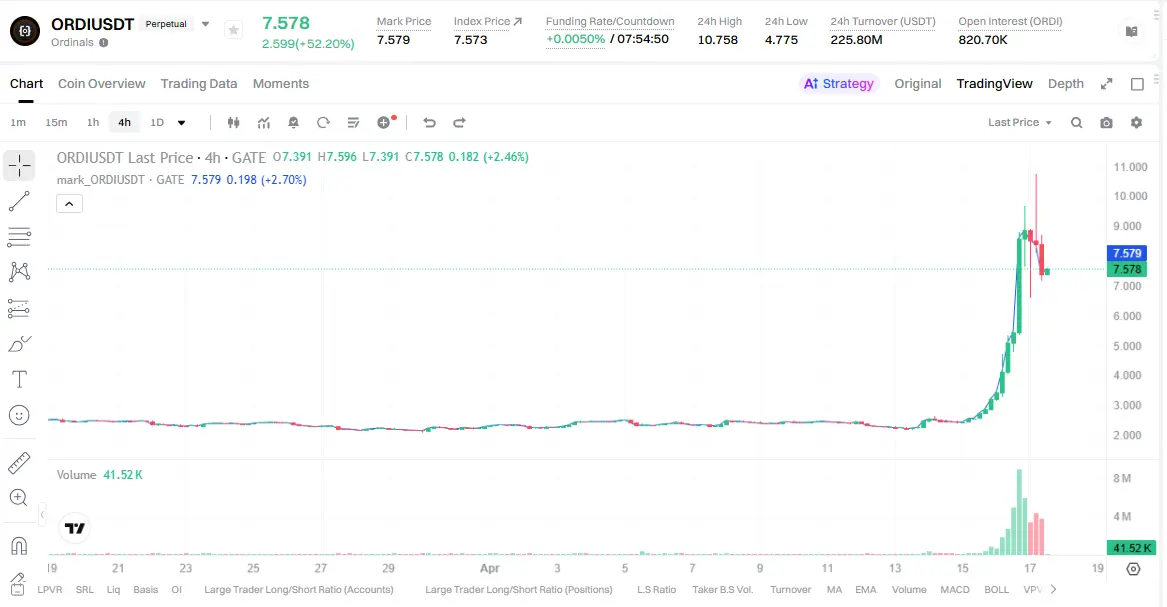Enable the LPVR indicator

pyautogui.click(x=50, y=589)
